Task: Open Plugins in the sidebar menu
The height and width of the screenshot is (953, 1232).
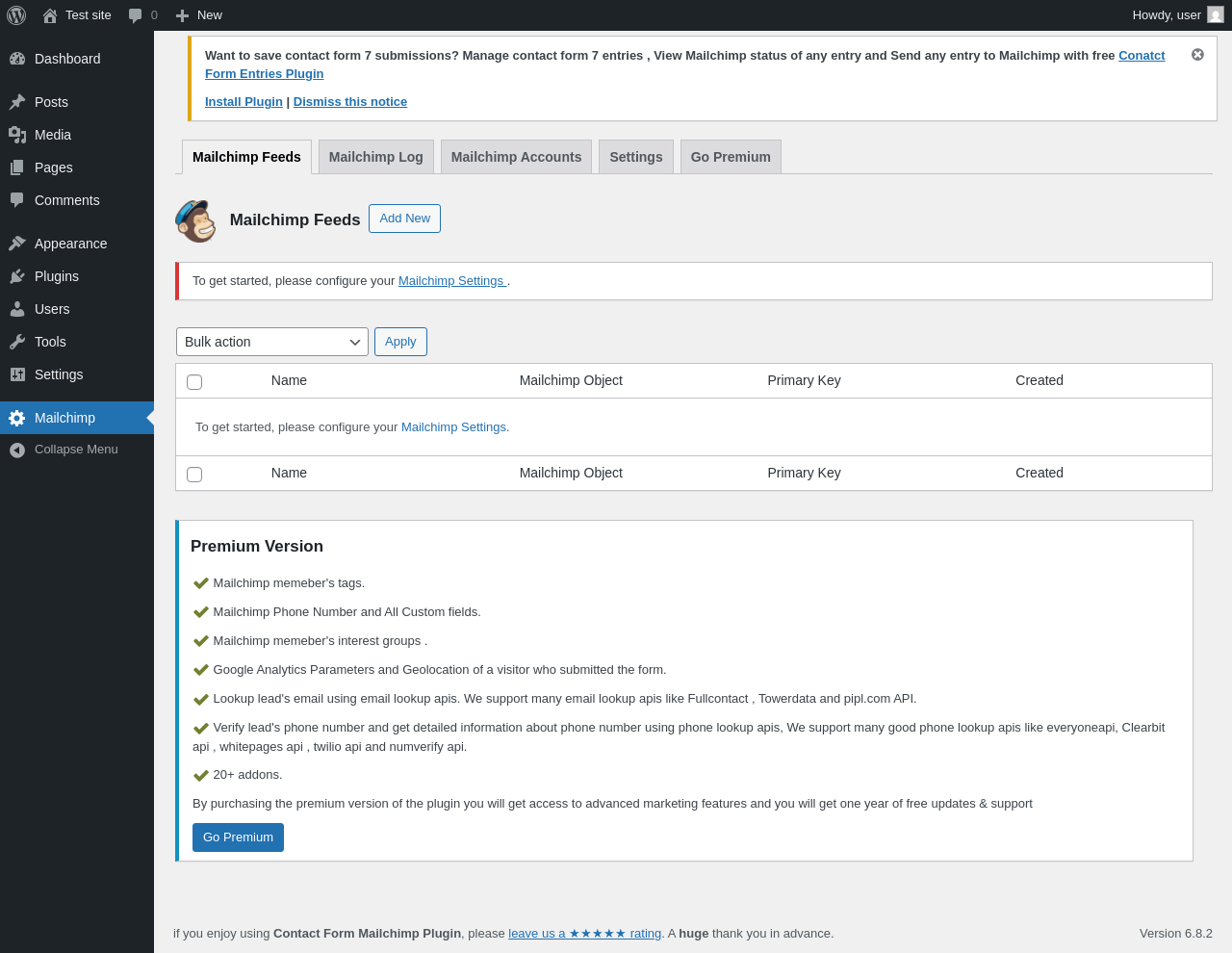Action: 77,276
